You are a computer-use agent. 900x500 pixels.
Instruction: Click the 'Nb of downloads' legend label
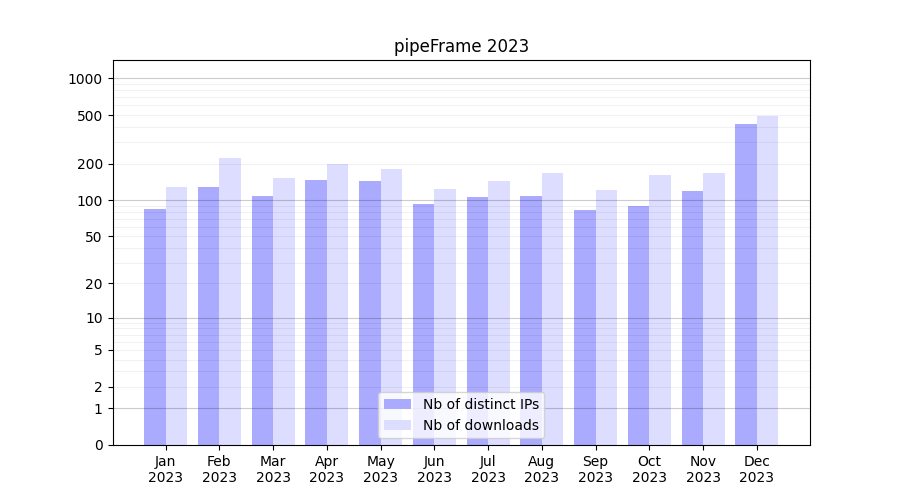pos(480,425)
